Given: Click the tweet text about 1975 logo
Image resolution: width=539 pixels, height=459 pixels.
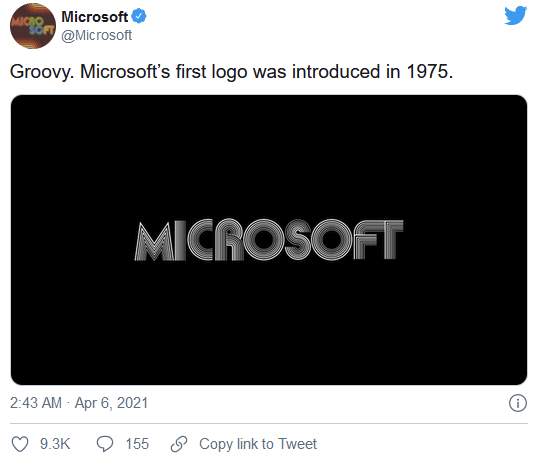Looking at the screenshot, I should (x=231, y=72).
